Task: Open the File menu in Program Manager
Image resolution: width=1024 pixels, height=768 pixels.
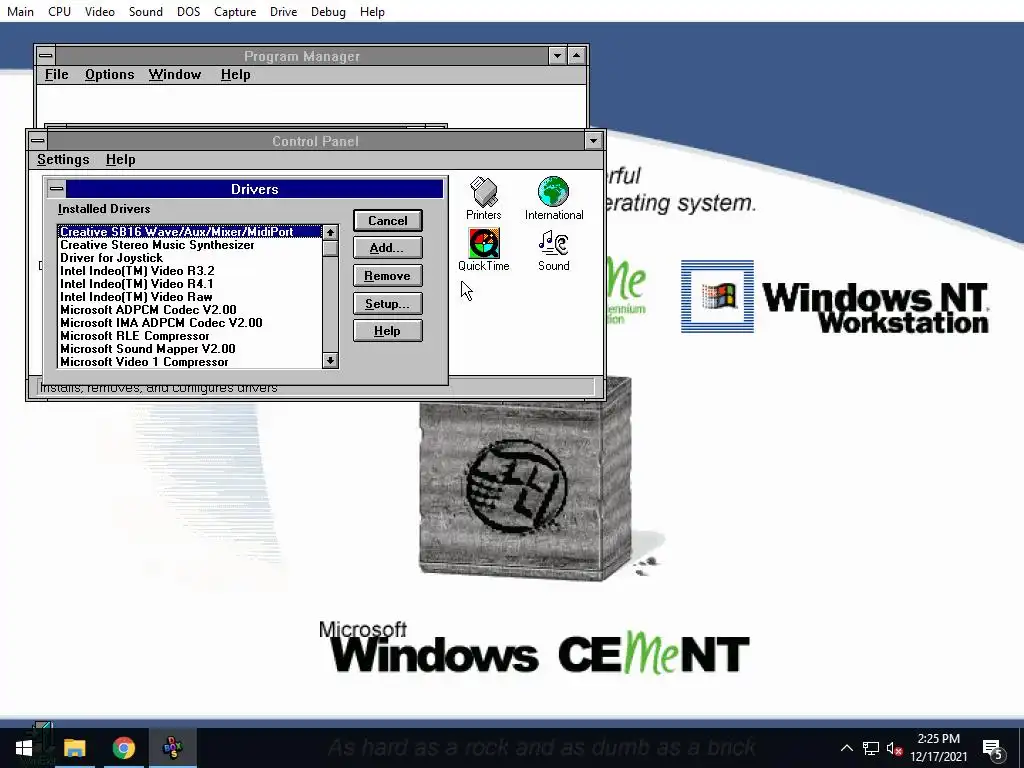Action: click(x=57, y=74)
